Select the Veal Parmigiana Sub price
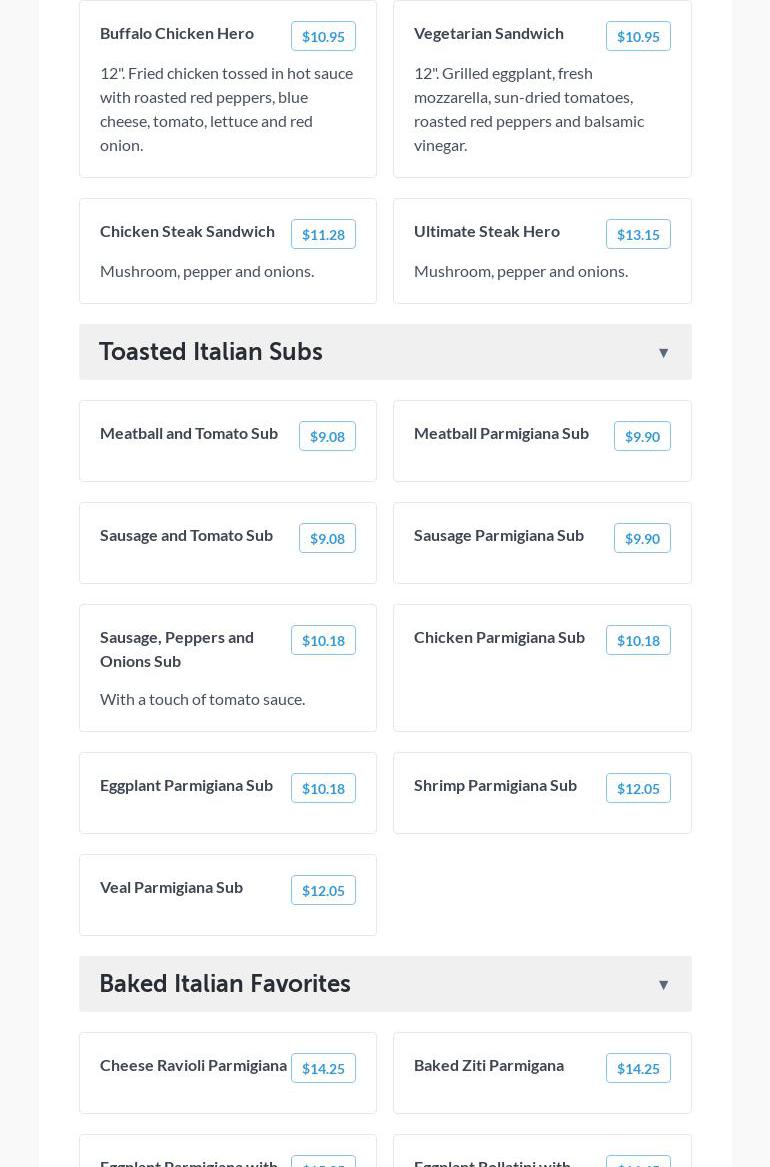 (x=323, y=891)
